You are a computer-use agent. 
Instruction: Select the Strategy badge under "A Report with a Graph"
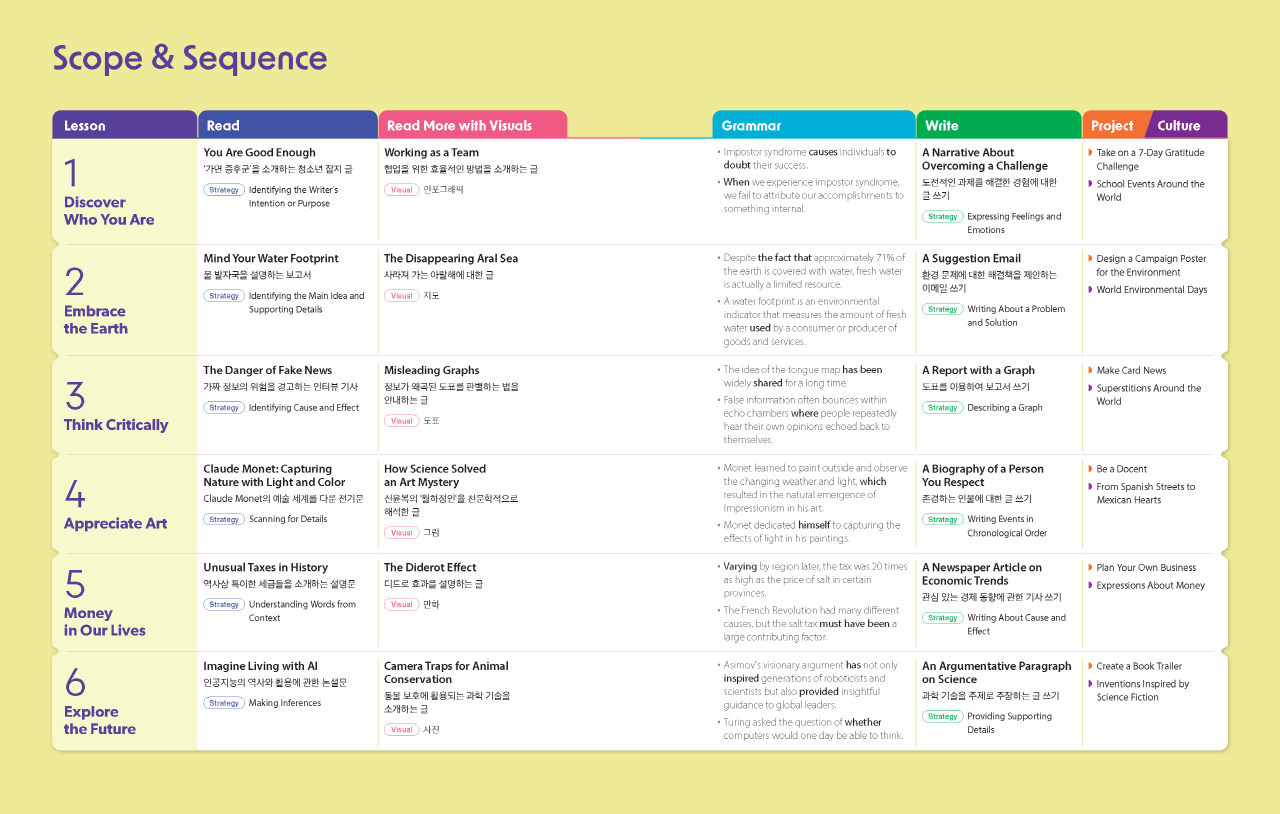point(942,408)
